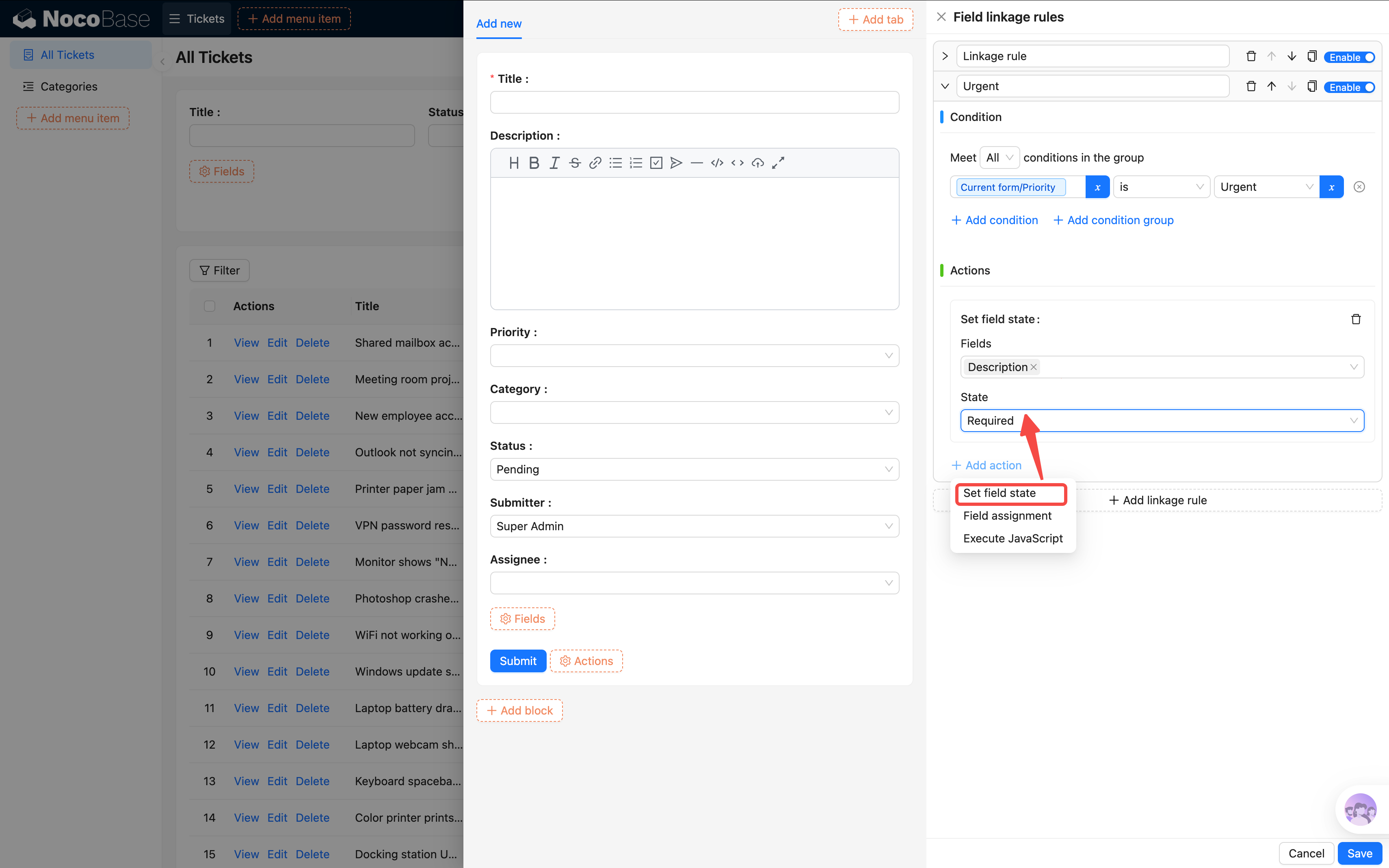Insert link using the link icon
Viewport: 1389px width, 868px height.
click(595, 163)
